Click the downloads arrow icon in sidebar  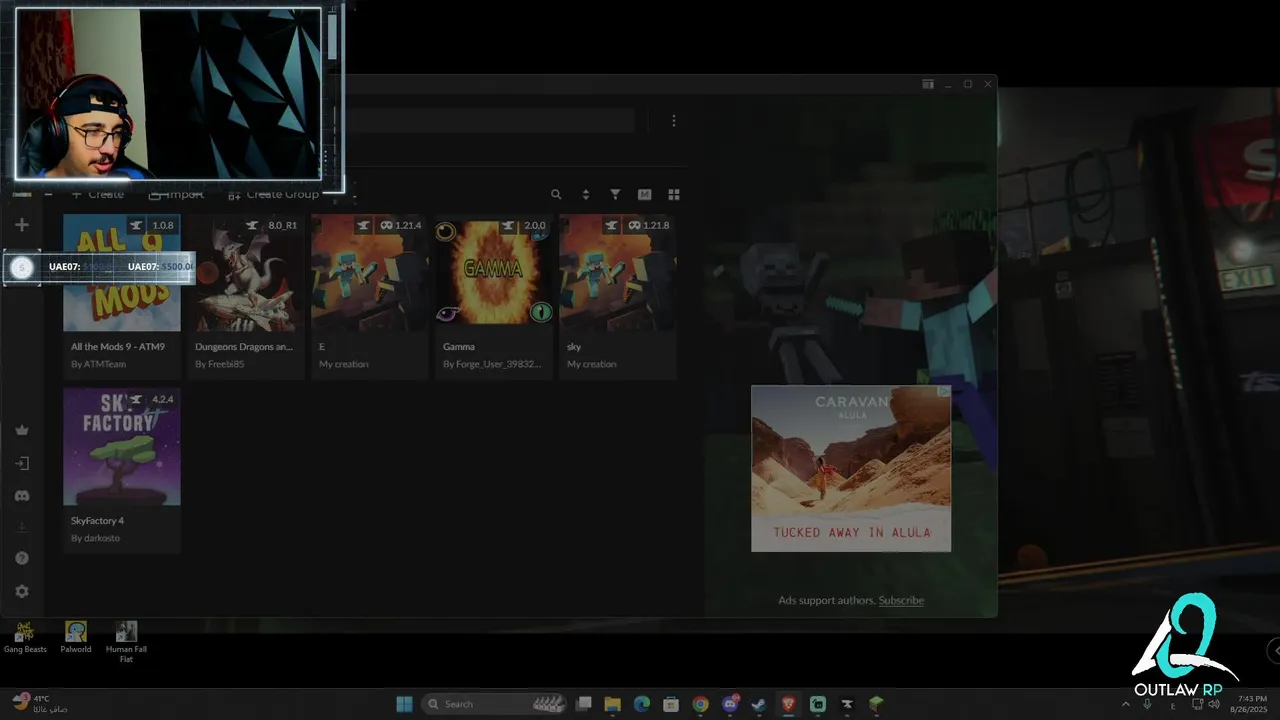[22, 527]
